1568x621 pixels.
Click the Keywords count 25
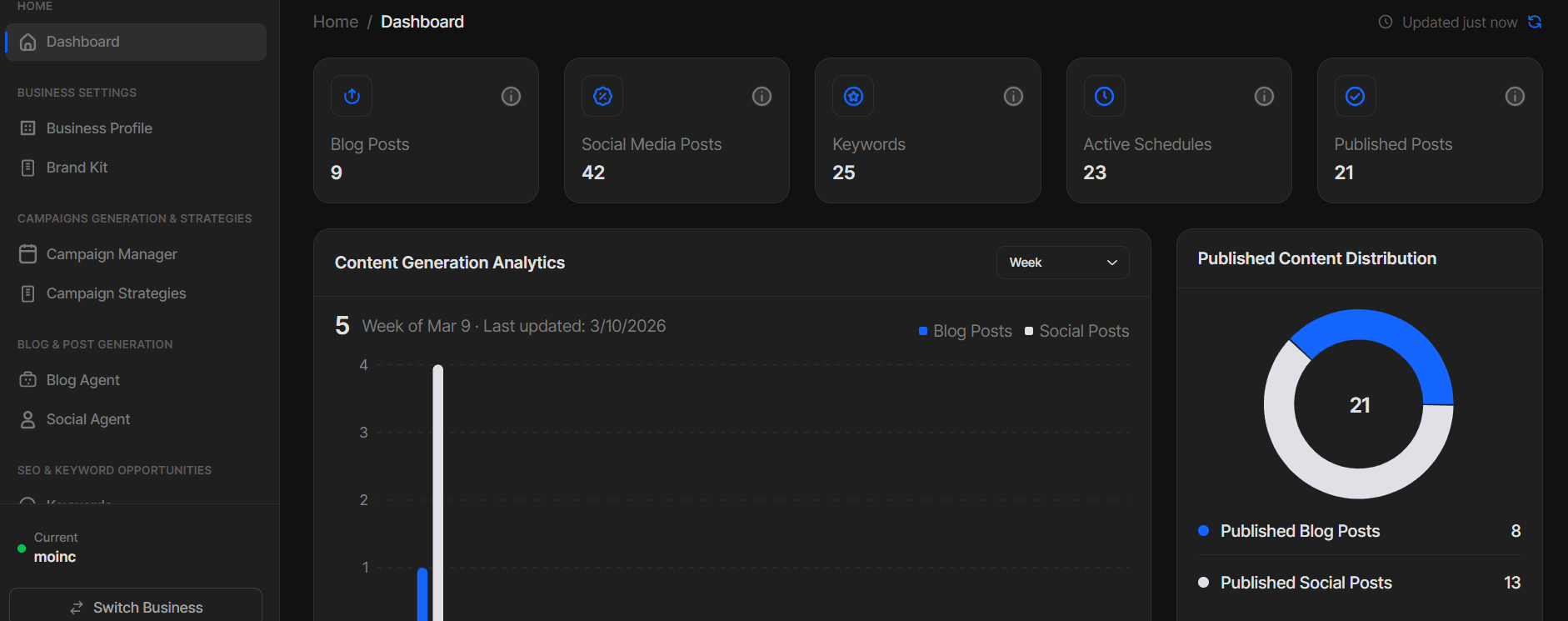pyautogui.click(x=844, y=173)
